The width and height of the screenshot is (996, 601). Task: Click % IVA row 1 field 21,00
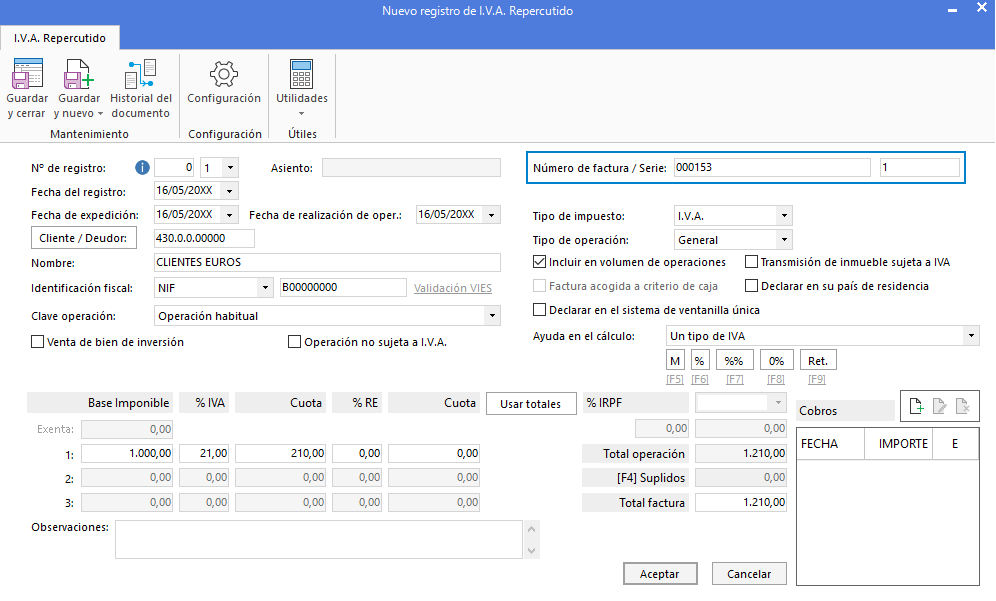tap(204, 453)
